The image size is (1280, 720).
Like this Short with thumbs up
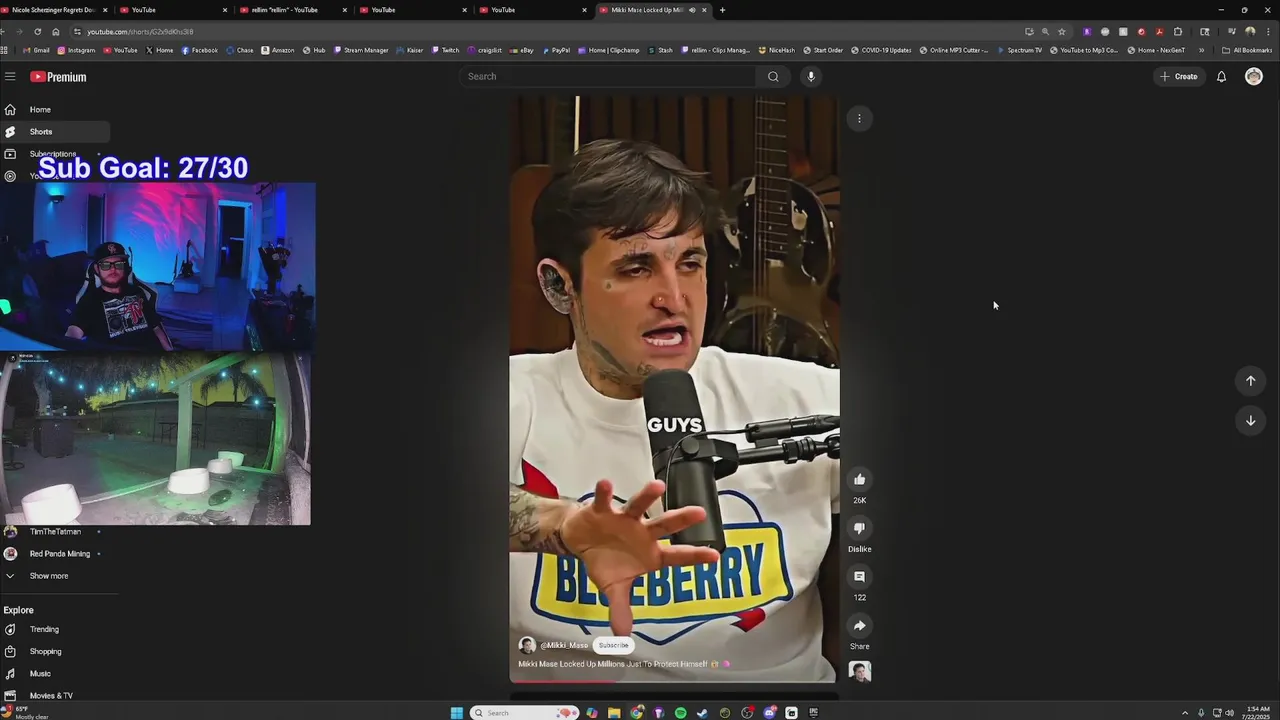859,479
